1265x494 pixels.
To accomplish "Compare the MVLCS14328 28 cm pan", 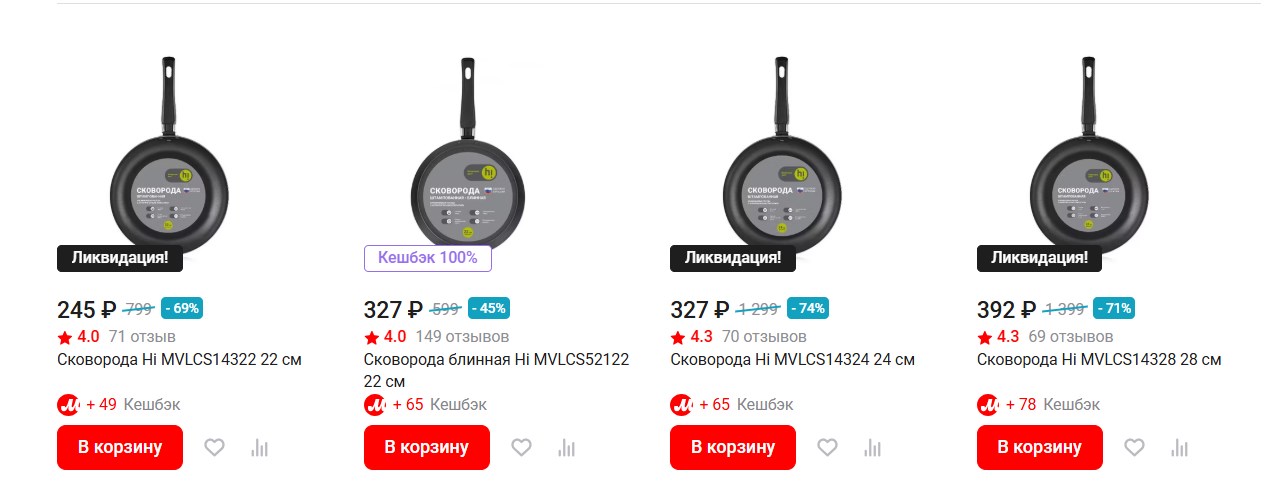I will [1180, 447].
